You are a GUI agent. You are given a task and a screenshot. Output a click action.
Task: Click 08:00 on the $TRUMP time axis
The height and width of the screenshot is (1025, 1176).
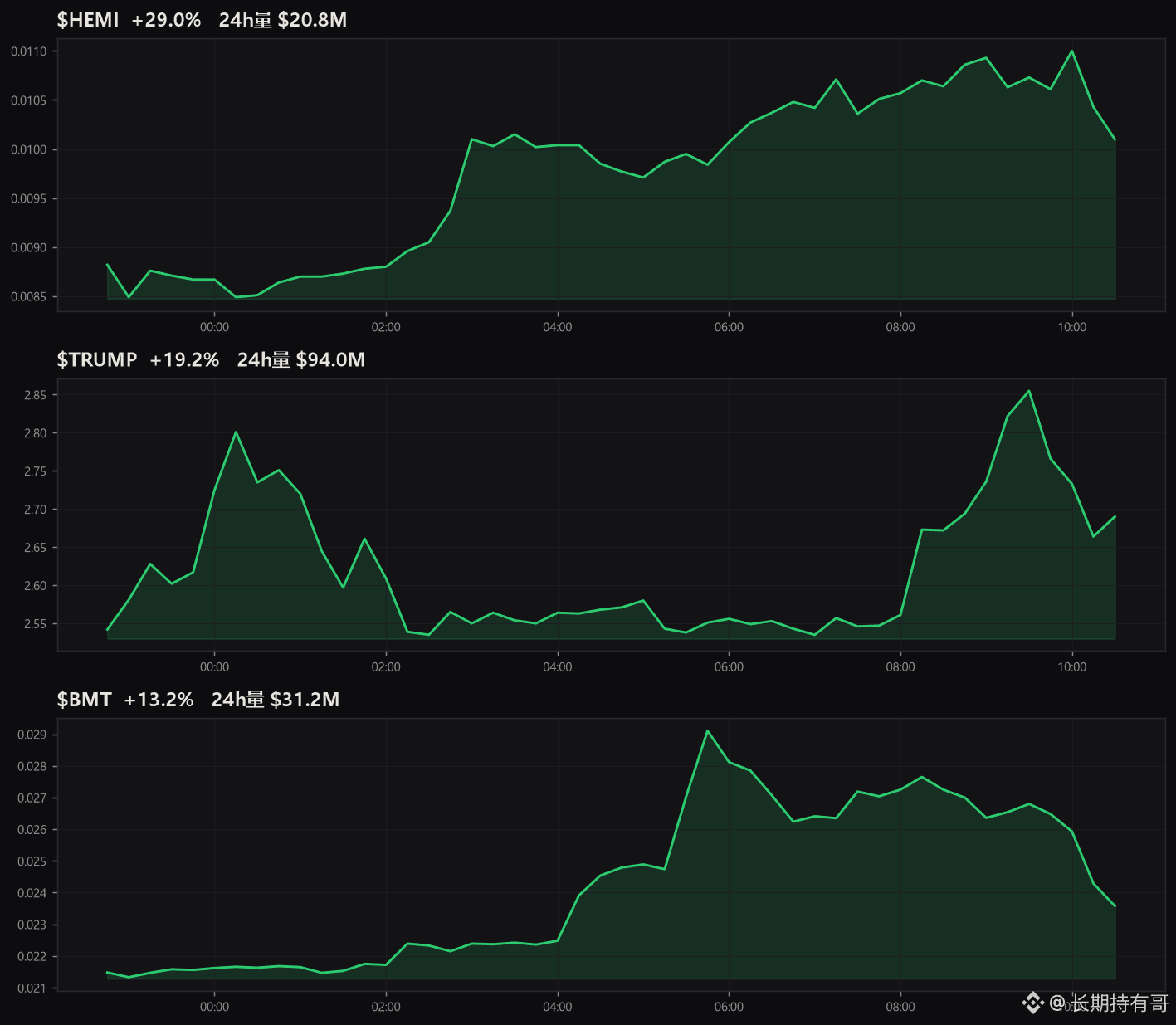point(900,667)
